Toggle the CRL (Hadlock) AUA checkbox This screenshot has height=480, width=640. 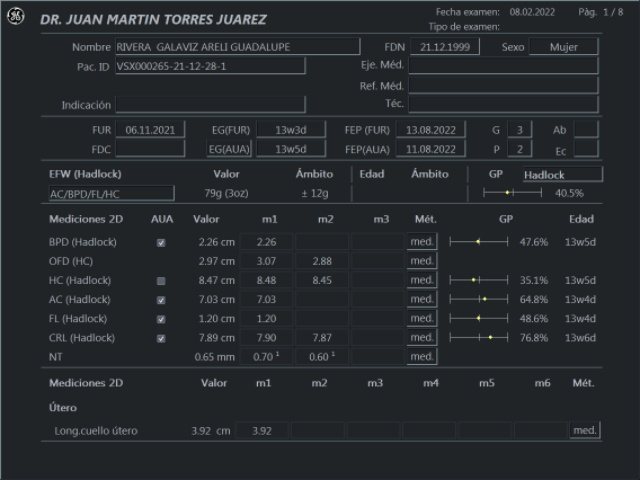(x=161, y=338)
